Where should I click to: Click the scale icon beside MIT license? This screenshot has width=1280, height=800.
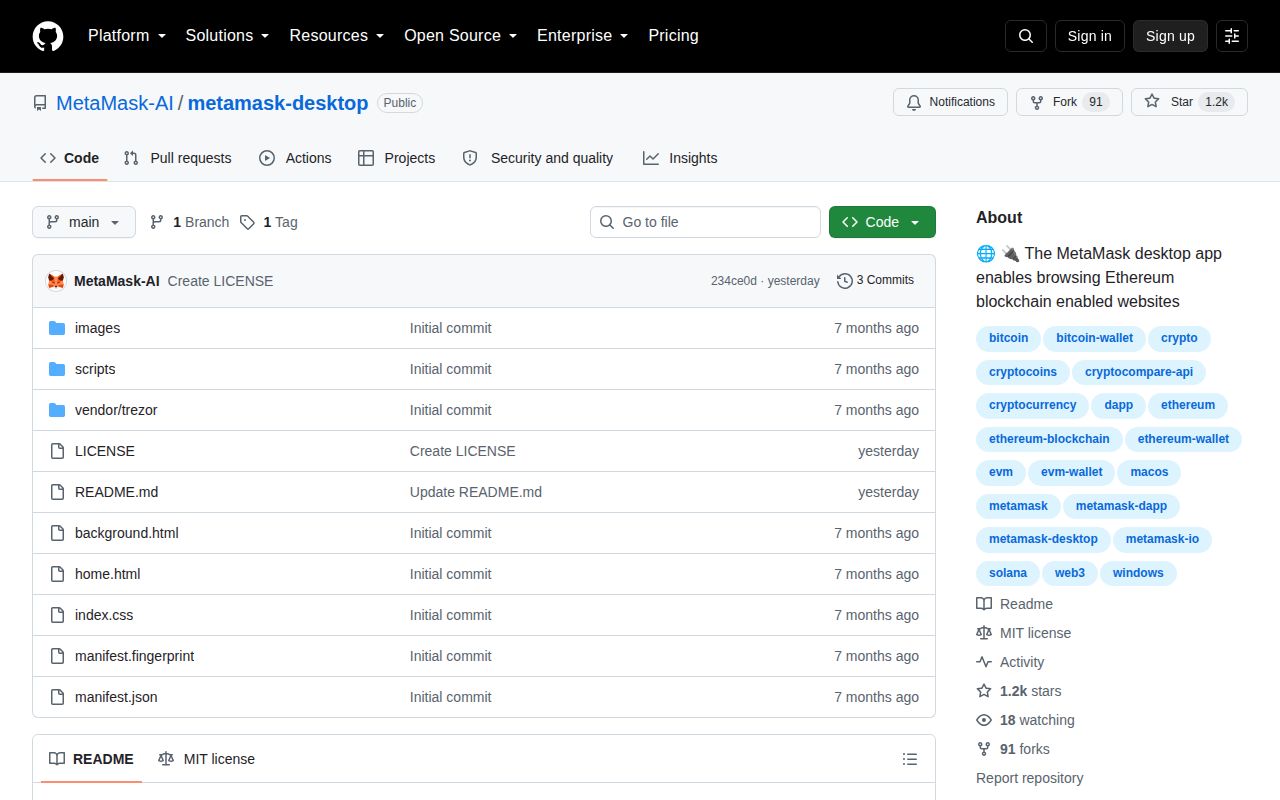click(x=984, y=633)
